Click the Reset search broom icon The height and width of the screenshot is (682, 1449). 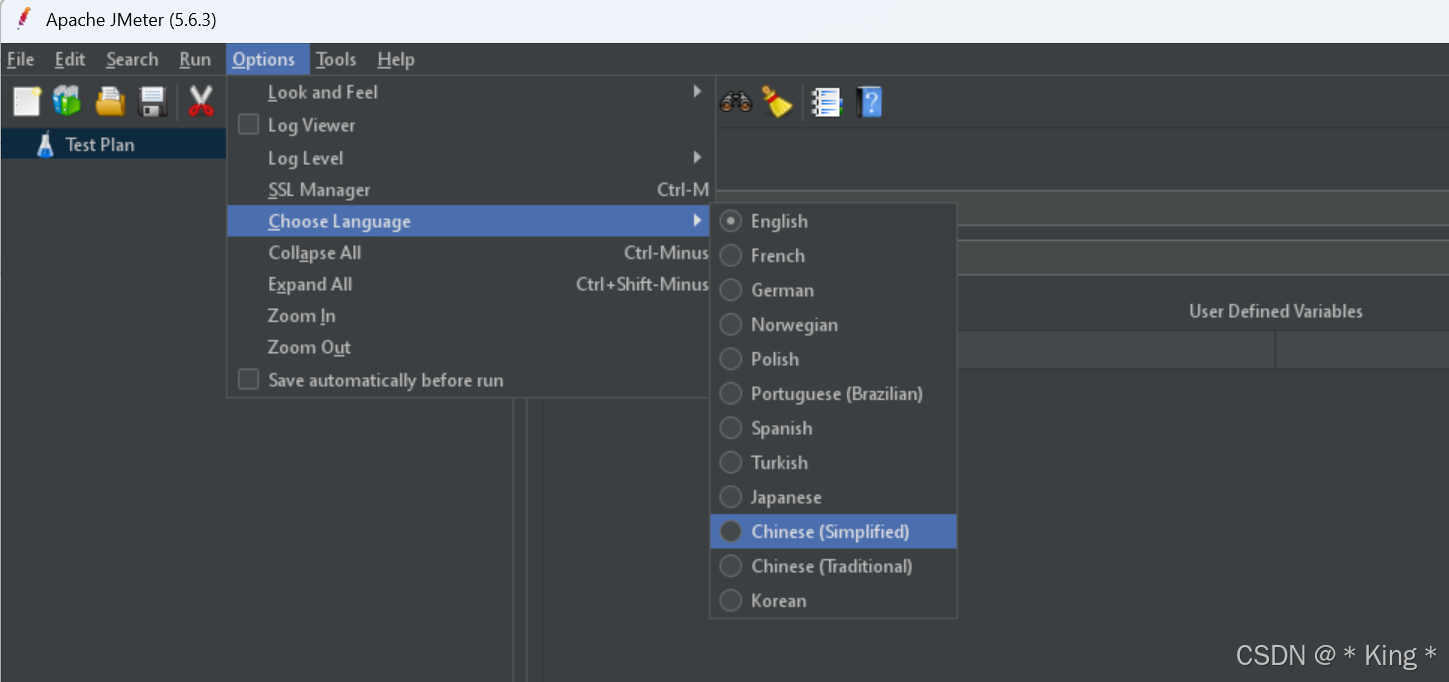pyautogui.click(x=777, y=101)
